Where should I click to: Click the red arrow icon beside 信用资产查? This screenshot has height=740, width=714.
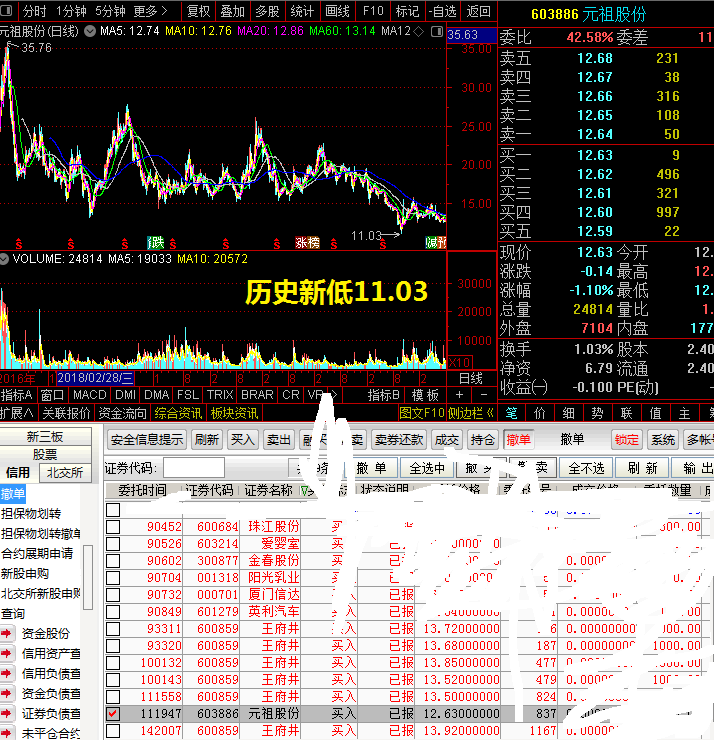[x=7, y=653]
